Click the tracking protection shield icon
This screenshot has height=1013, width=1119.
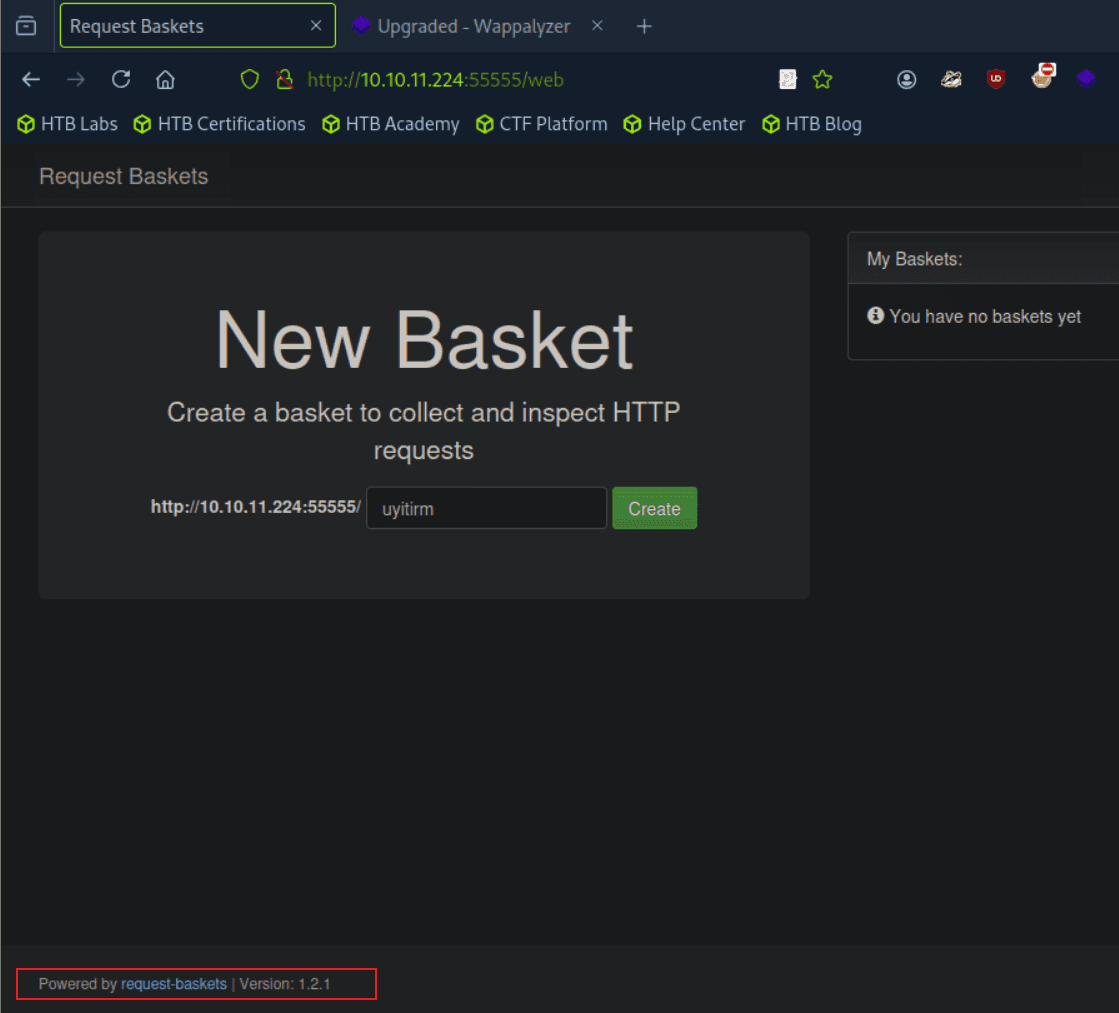[250, 80]
